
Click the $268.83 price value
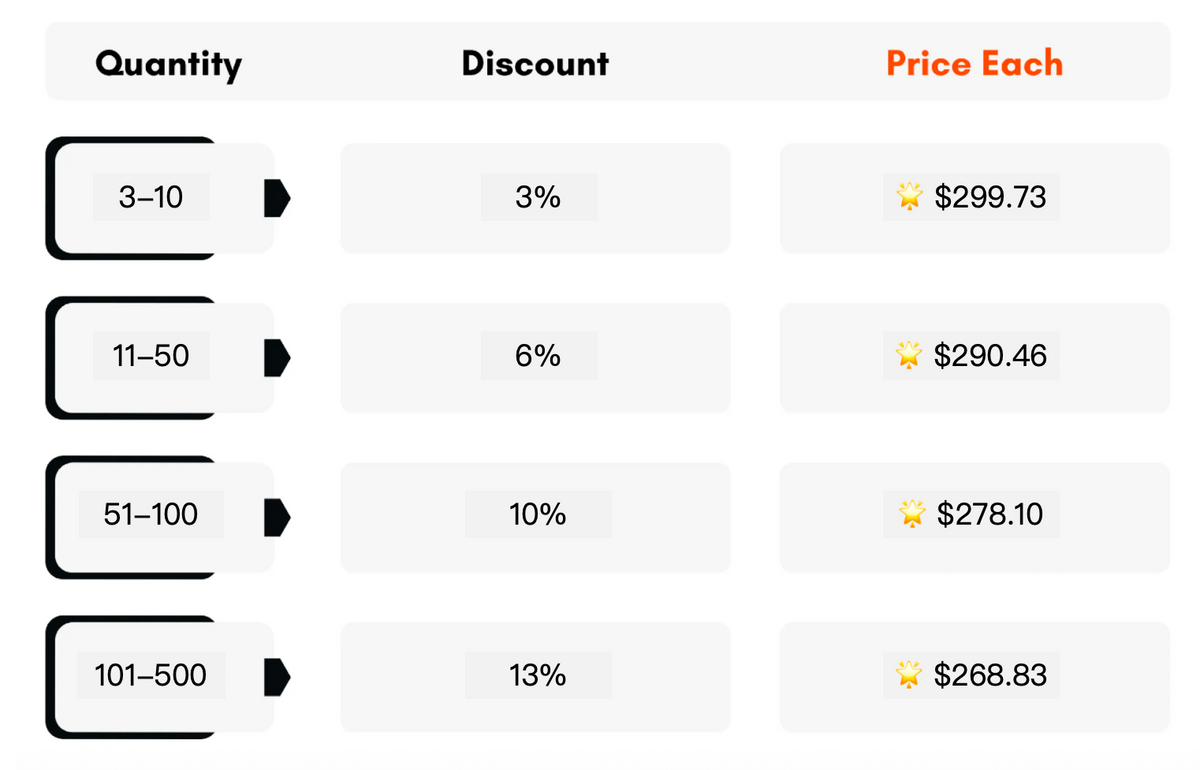990,675
